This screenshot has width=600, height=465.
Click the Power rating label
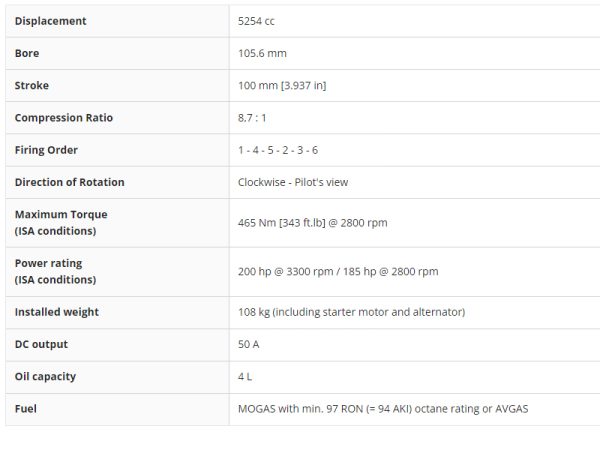pos(48,263)
